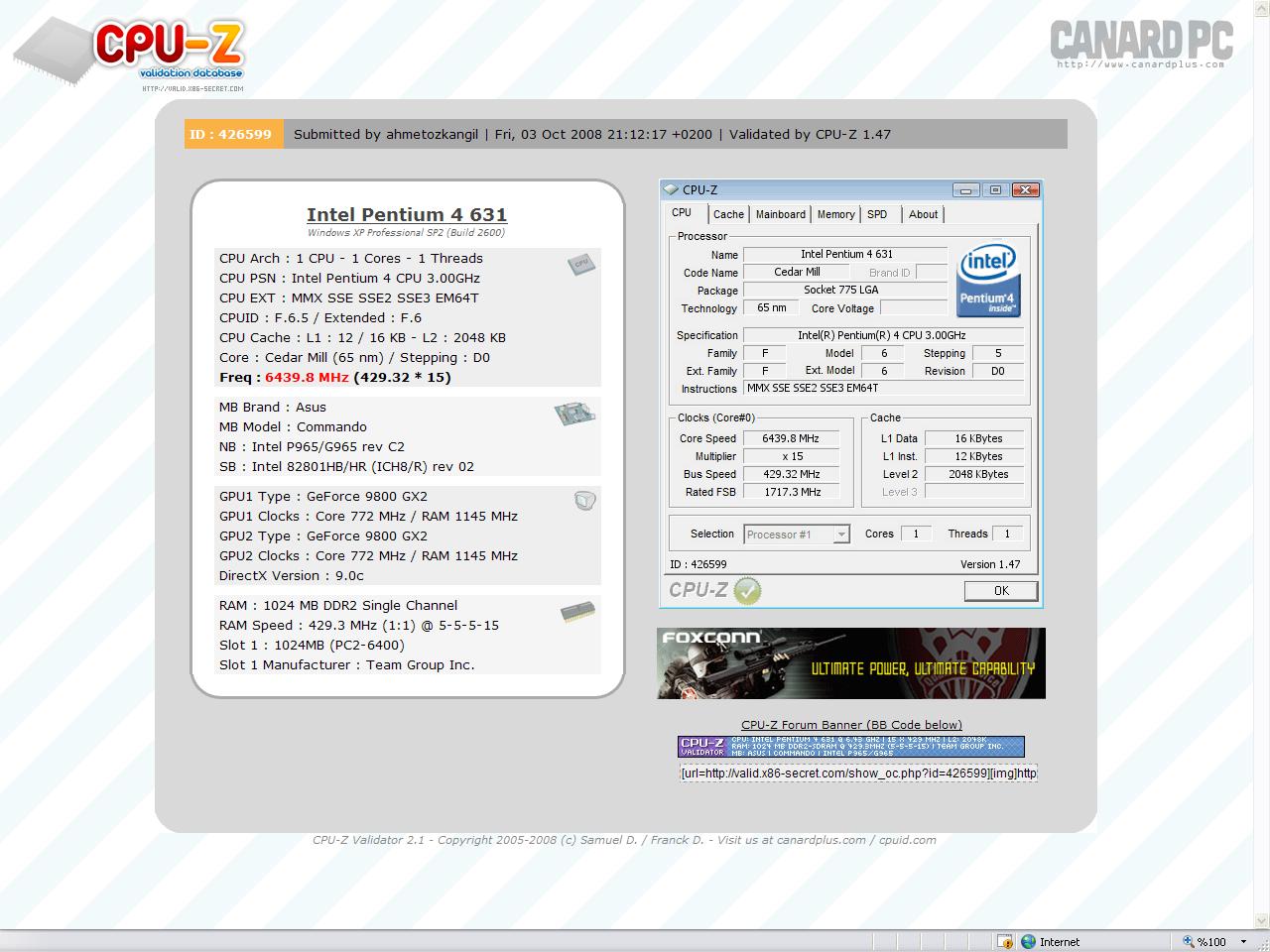Viewport: 1270px width, 952px height.
Task: Click the BB code URL text field
Action: point(858,773)
